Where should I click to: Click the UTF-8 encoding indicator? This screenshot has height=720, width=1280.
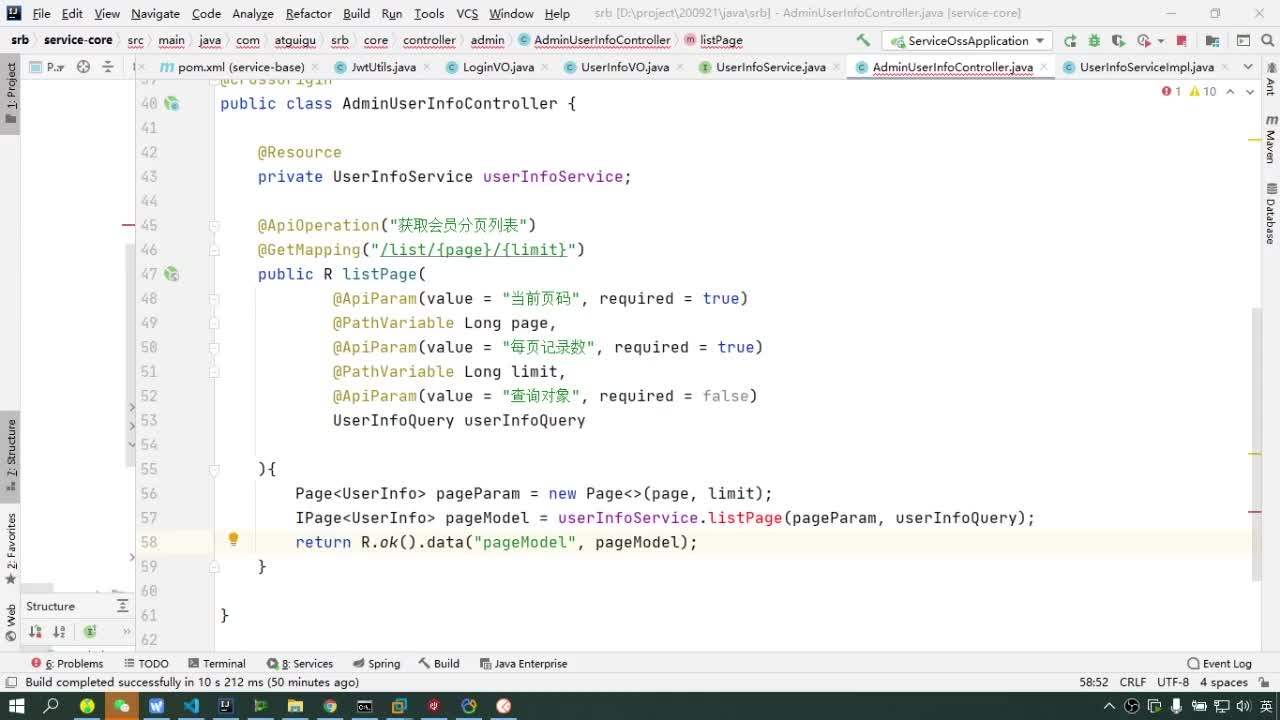click(x=1172, y=682)
